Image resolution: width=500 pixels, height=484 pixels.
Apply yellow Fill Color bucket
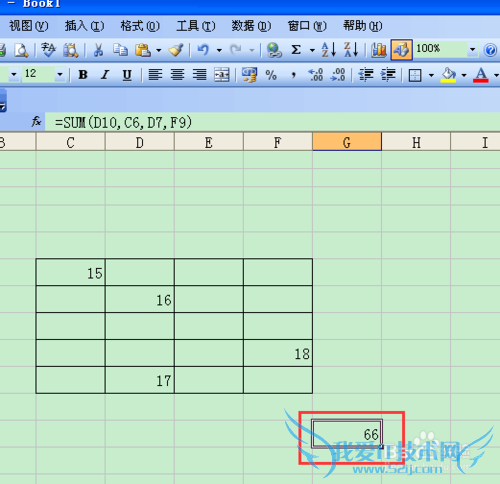click(448, 75)
